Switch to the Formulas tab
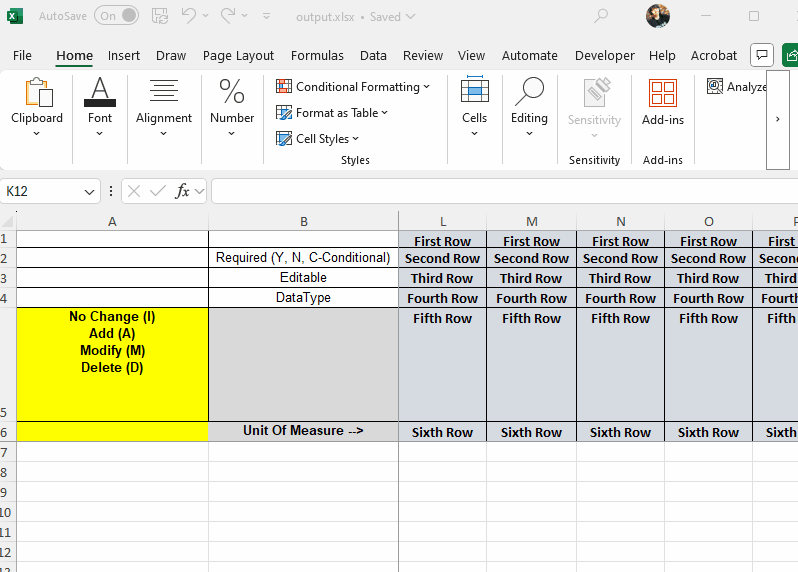798x572 pixels. pyautogui.click(x=317, y=55)
